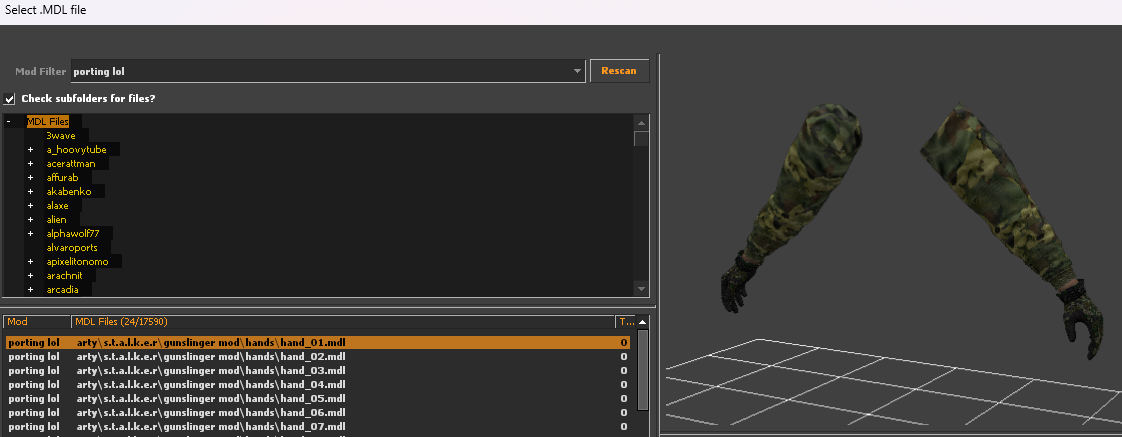
Task: Expand the akabenko folder
Action: pyautogui.click(x=31, y=192)
